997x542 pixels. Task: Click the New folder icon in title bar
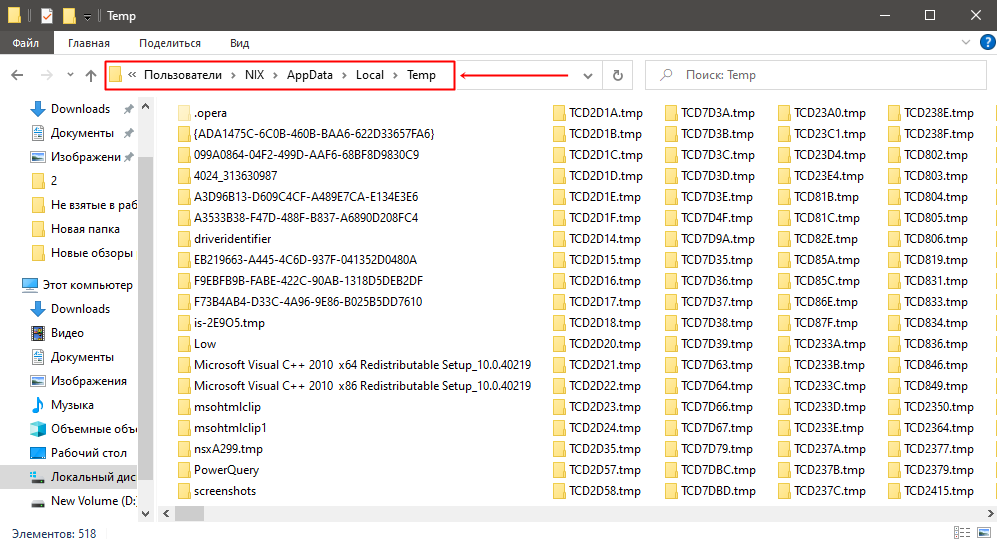[69, 16]
